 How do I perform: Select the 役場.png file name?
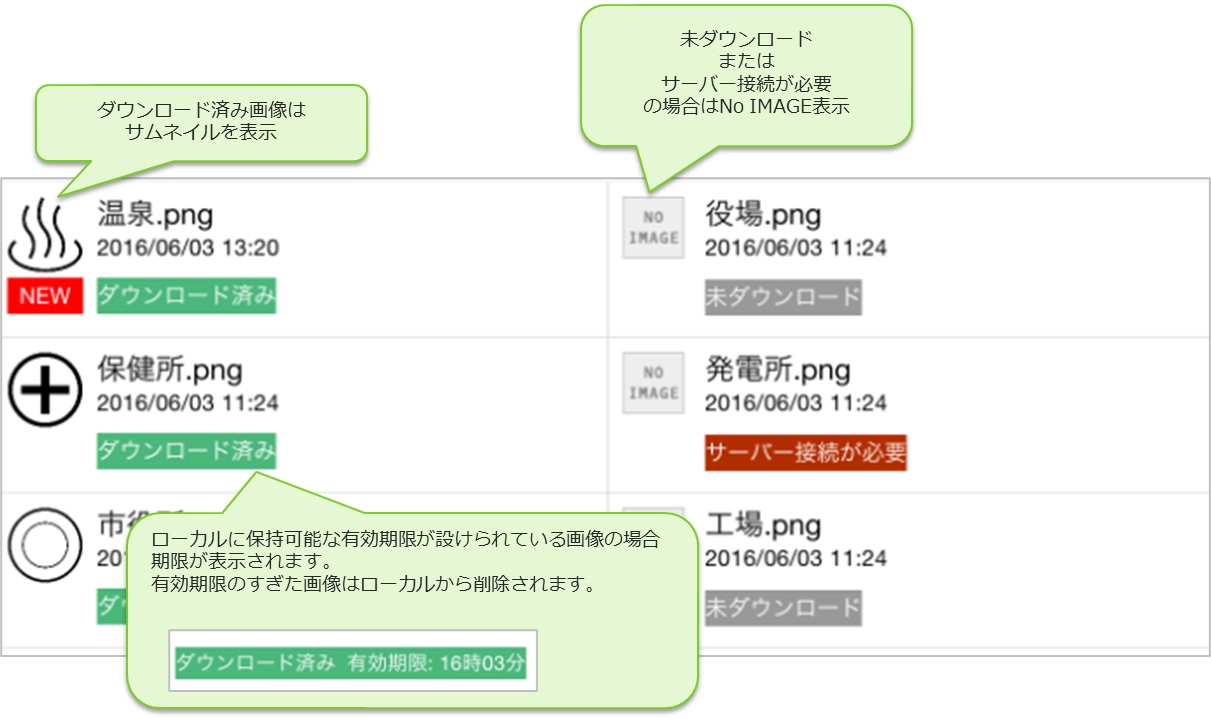coord(763,214)
